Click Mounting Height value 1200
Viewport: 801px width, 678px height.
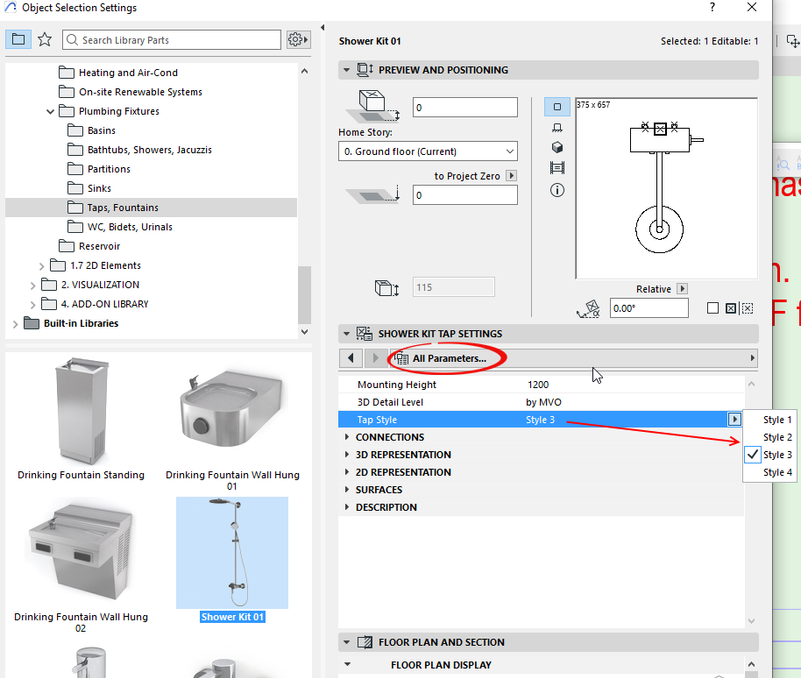tap(538, 385)
